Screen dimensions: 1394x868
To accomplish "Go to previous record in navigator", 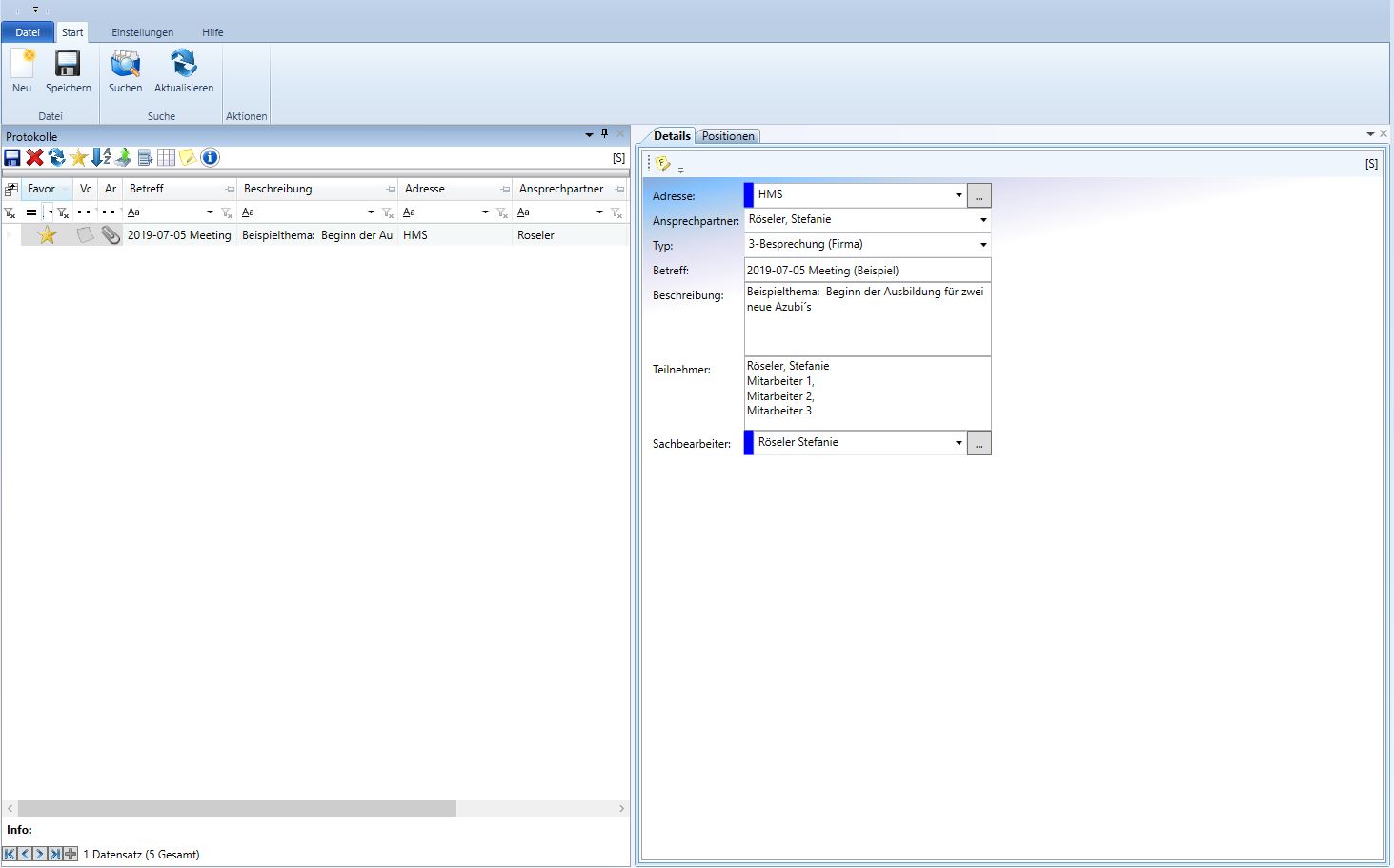I will tap(26, 854).
